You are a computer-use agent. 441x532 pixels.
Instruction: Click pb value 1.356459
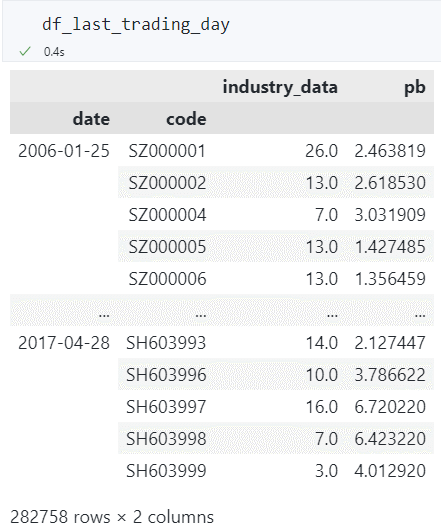coord(390,279)
